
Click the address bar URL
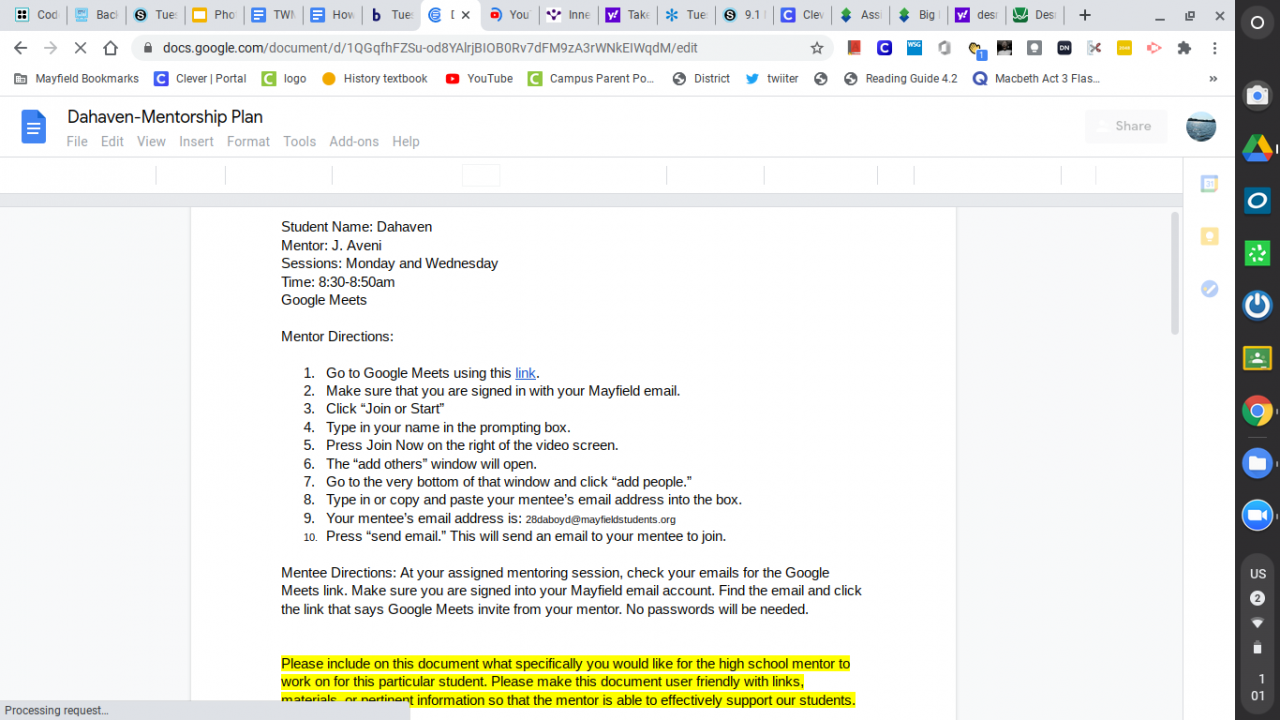coord(430,48)
